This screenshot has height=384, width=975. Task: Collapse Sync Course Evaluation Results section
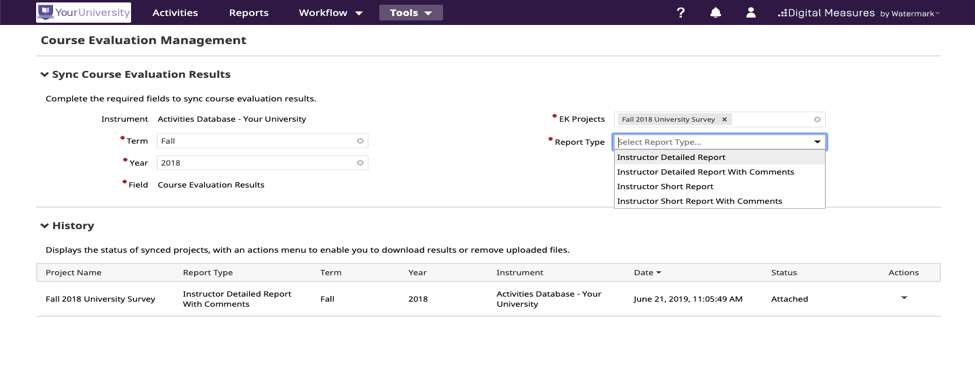click(x=45, y=75)
